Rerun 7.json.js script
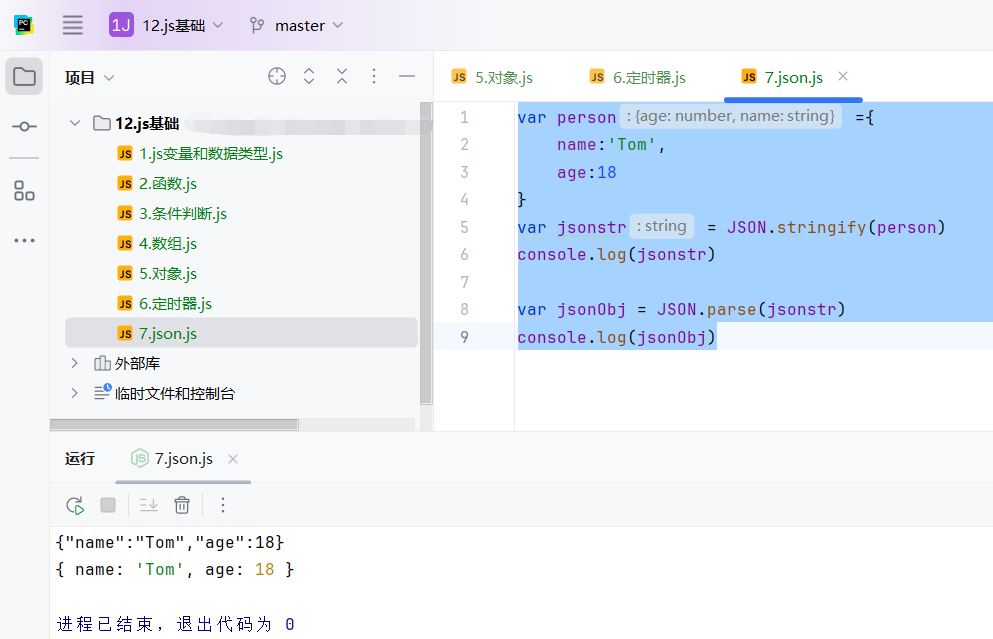993x639 pixels. (75, 505)
